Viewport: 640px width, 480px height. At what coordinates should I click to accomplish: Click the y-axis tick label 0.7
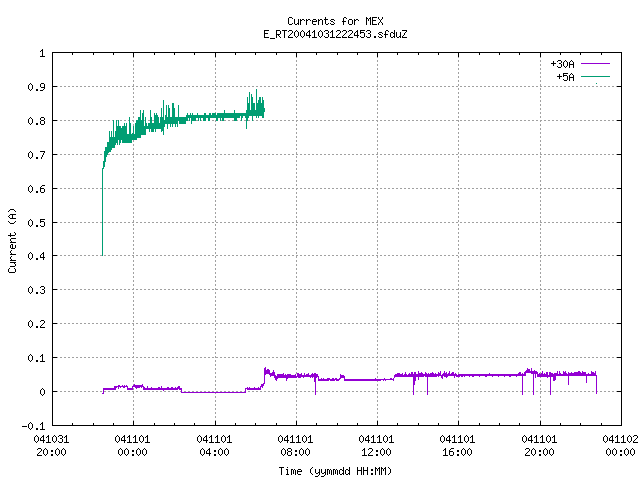[x=36, y=155]
